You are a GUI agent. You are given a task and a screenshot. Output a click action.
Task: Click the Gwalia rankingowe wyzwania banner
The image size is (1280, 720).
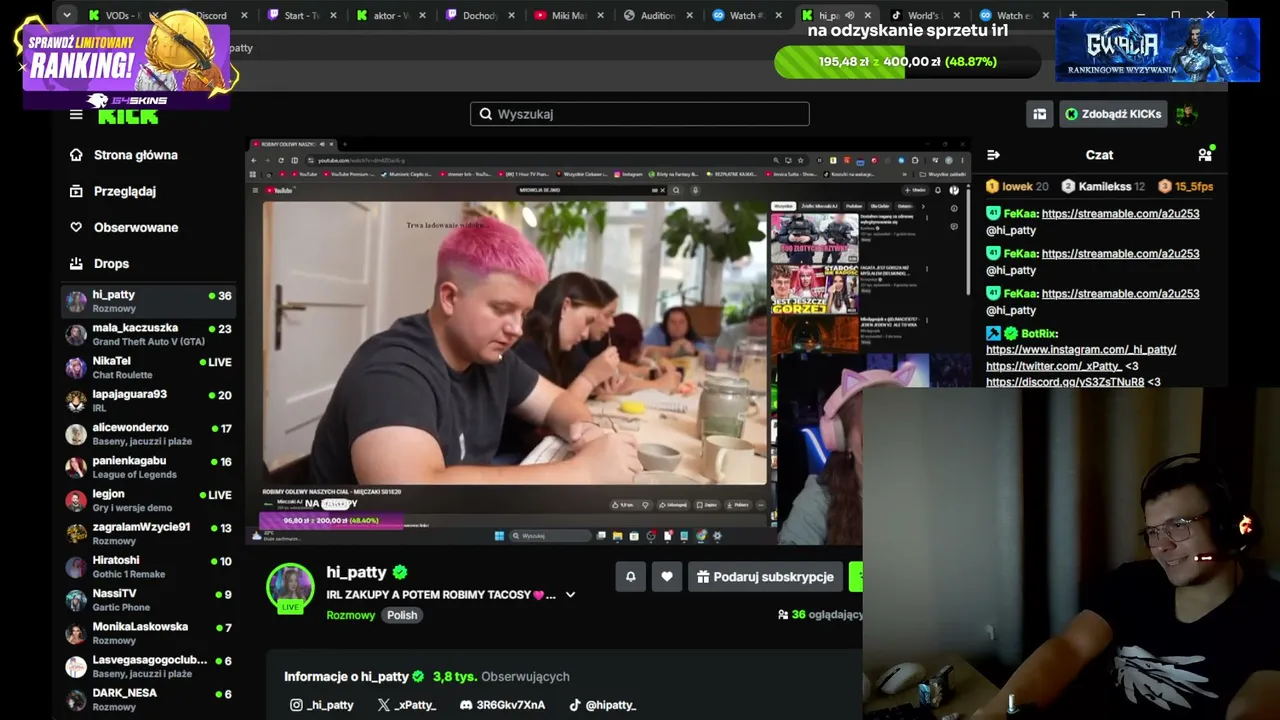click(x=1157, y=50)
